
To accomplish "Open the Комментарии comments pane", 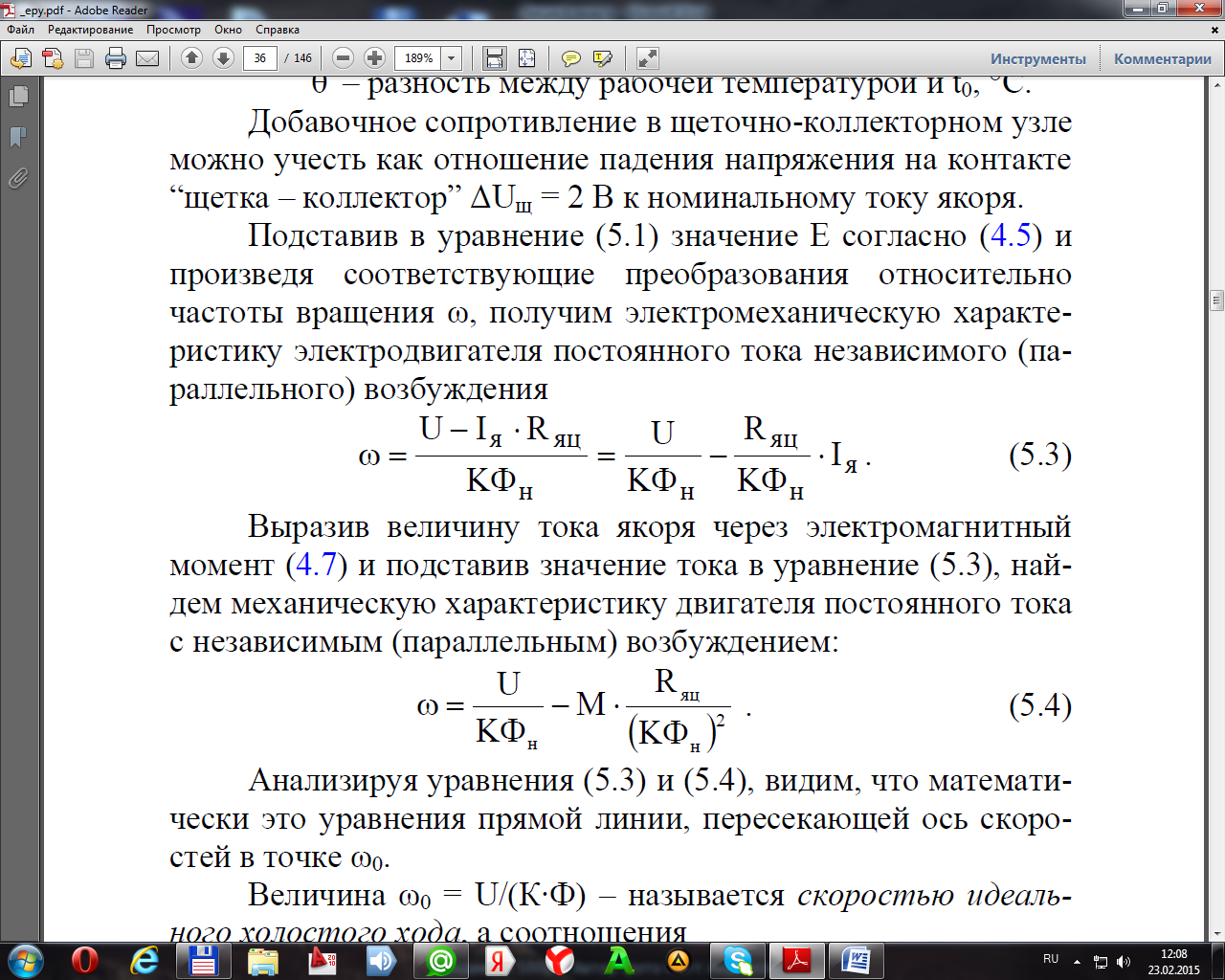I will [1163, 59].
